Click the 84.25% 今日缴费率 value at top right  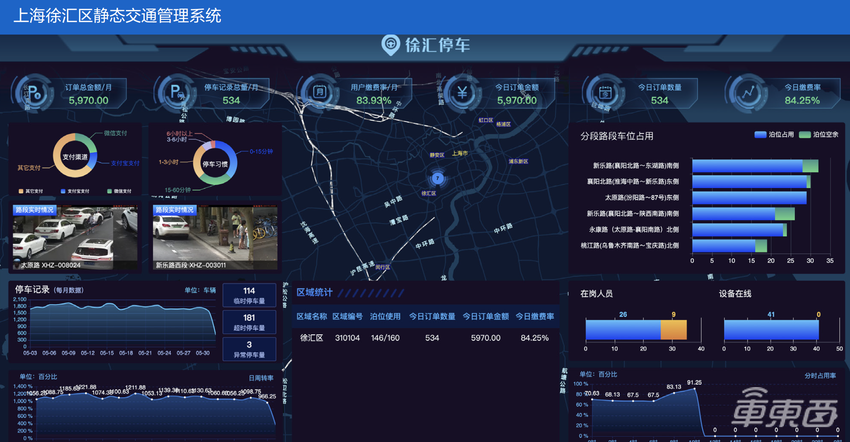802,100
